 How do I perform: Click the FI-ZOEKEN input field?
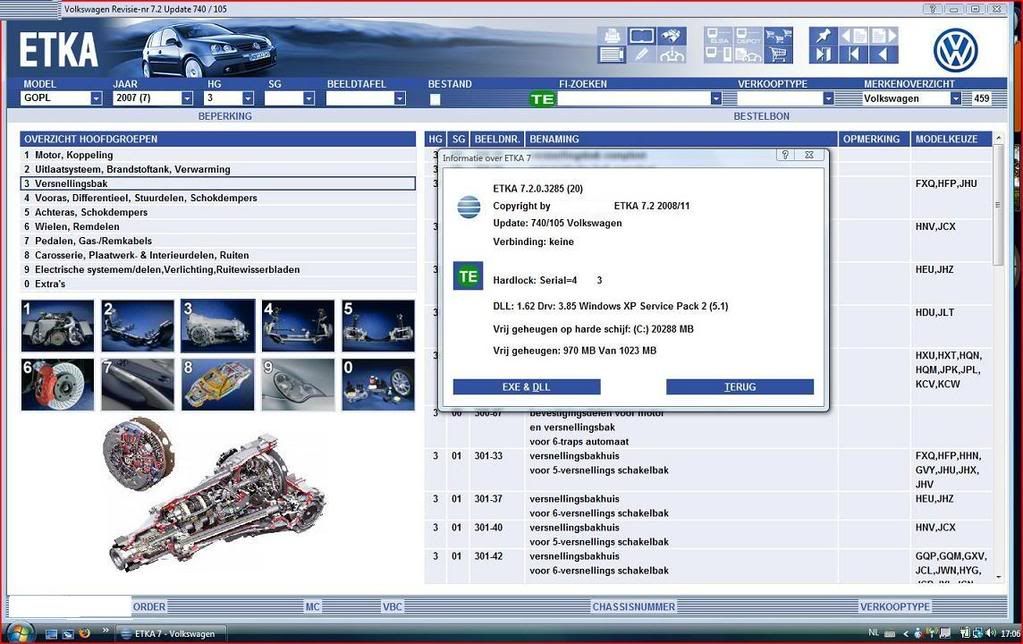(634, 99)
